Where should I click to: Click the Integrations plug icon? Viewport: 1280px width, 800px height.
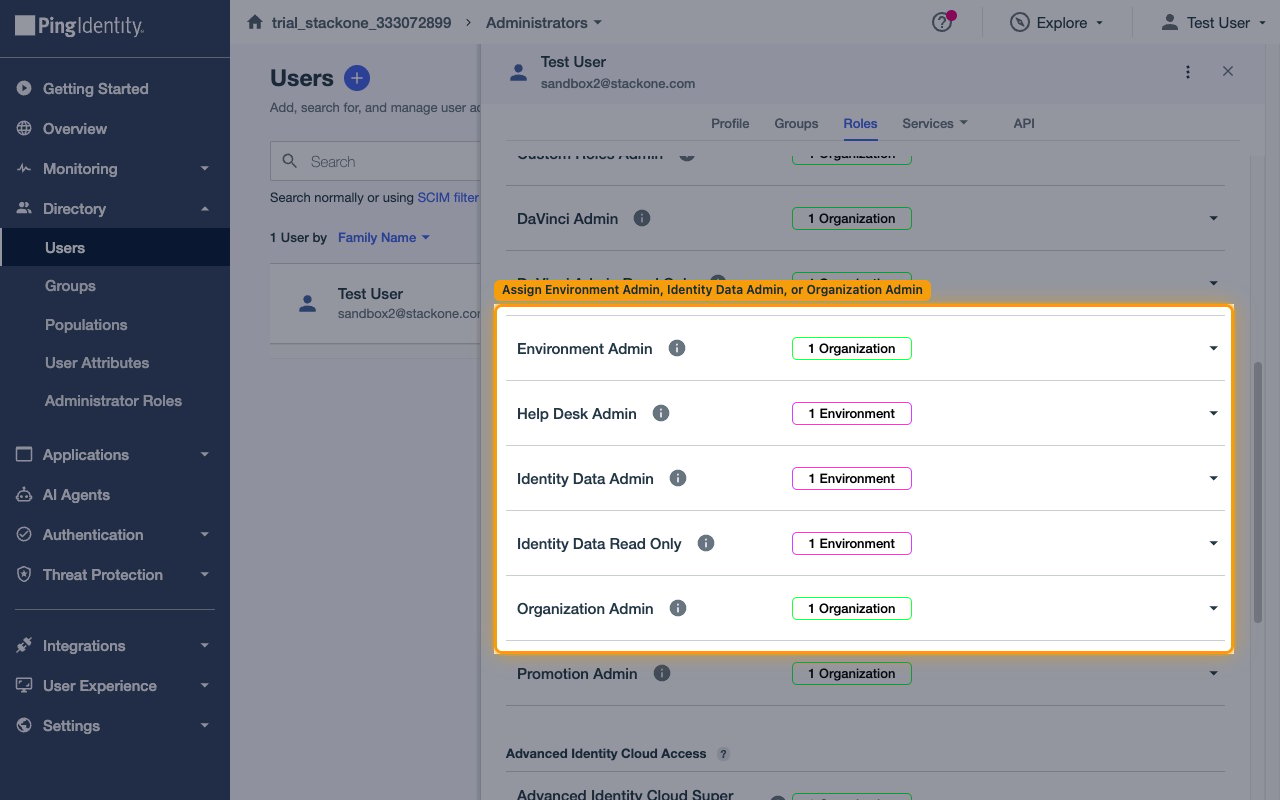(x=24, y=645)
